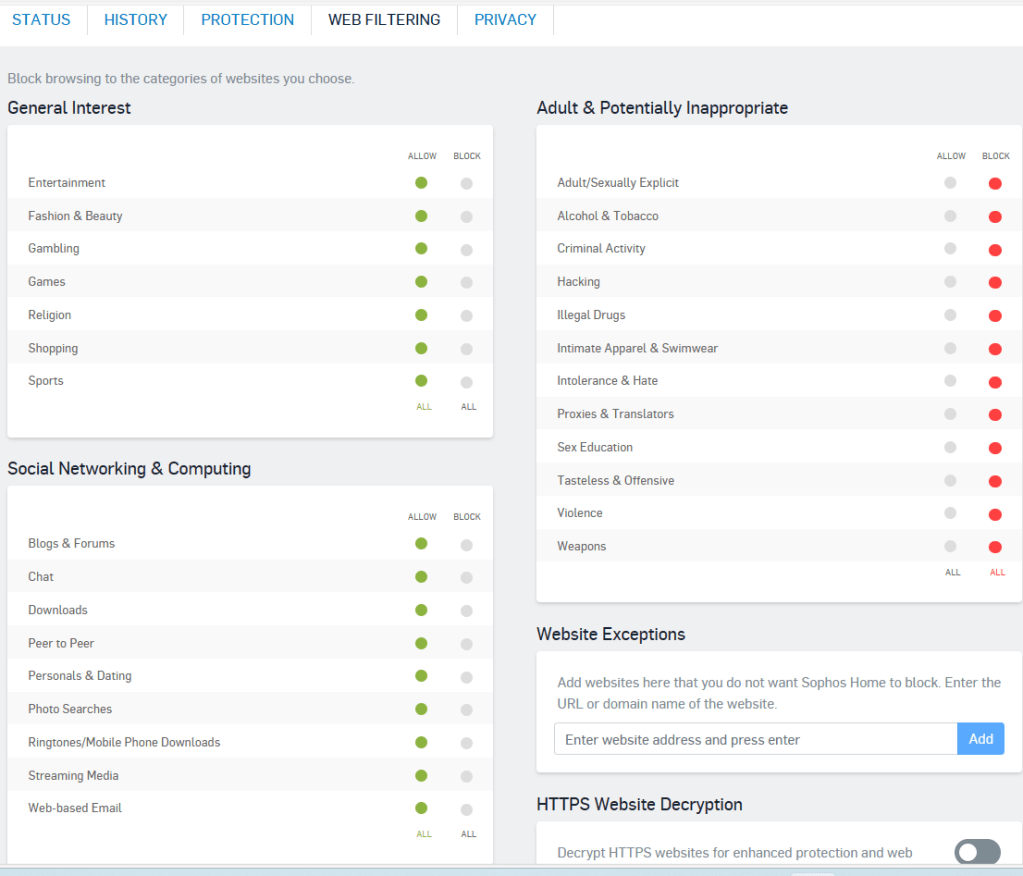Switch to the Status tab
1023x876 pixels.
point(40,20)
